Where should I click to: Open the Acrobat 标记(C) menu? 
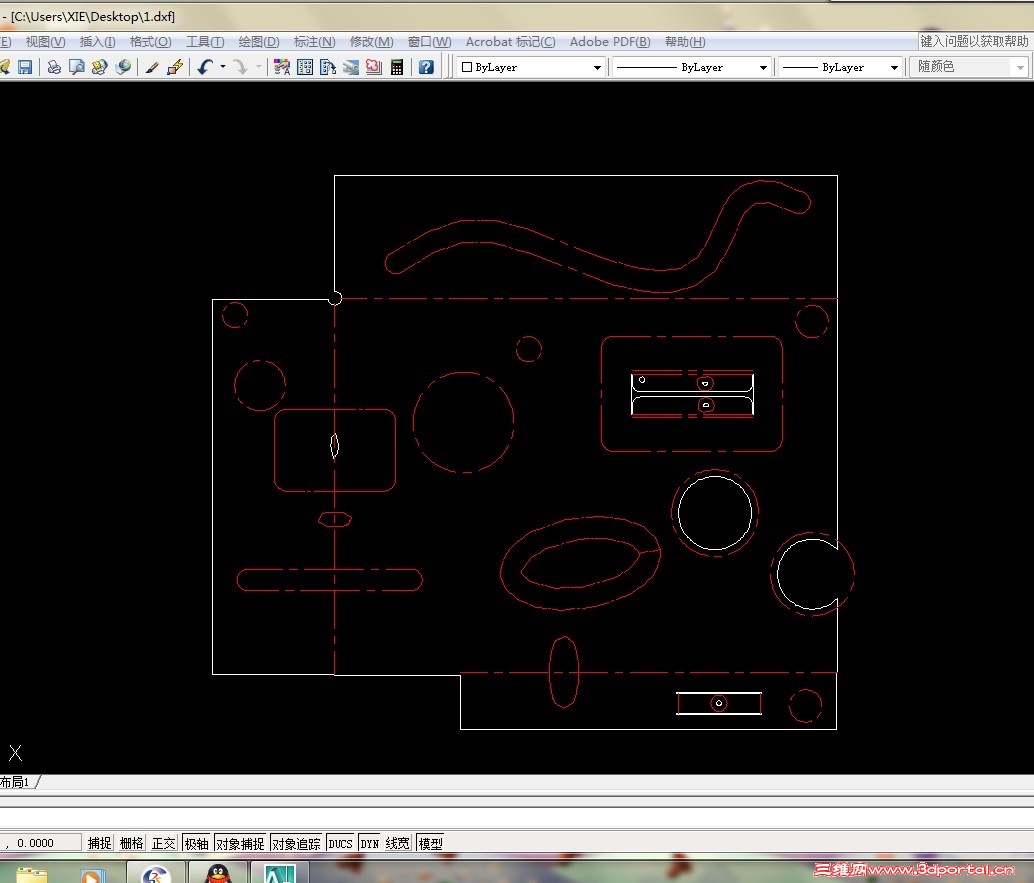point(510,42)
